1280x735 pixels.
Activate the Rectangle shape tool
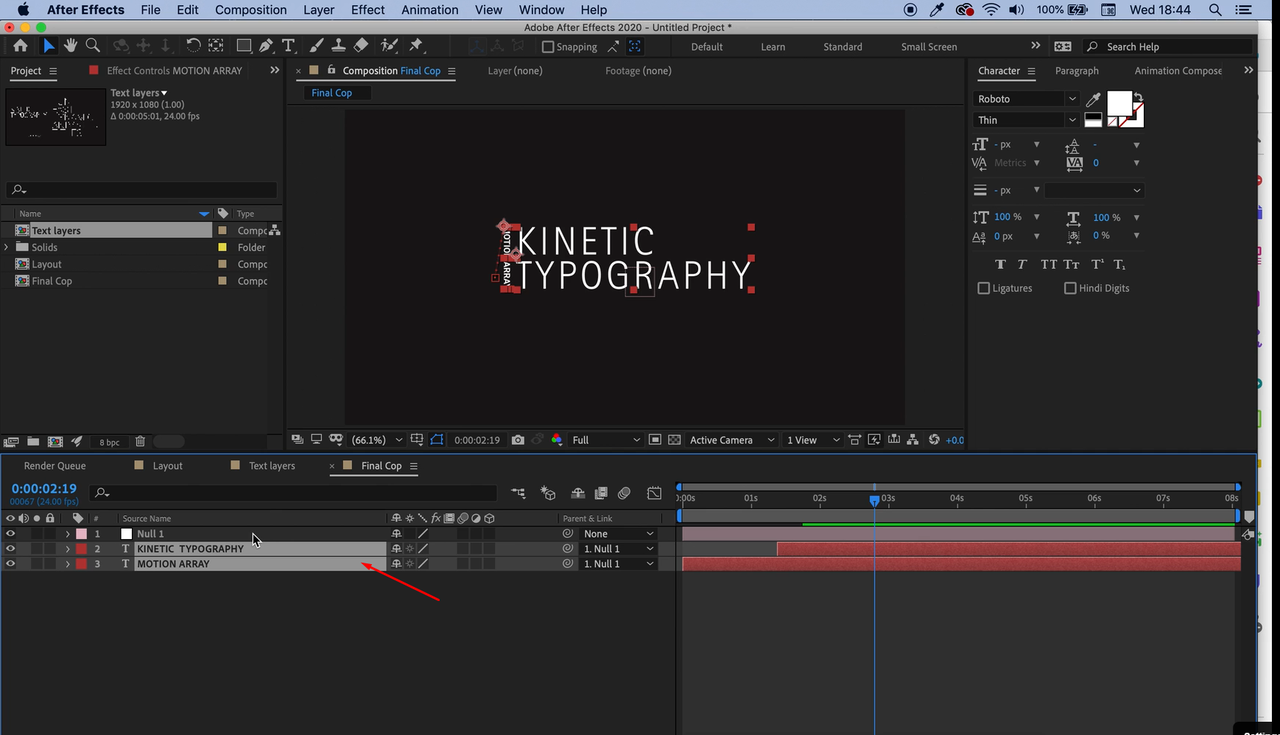click(x=244, y=46)
